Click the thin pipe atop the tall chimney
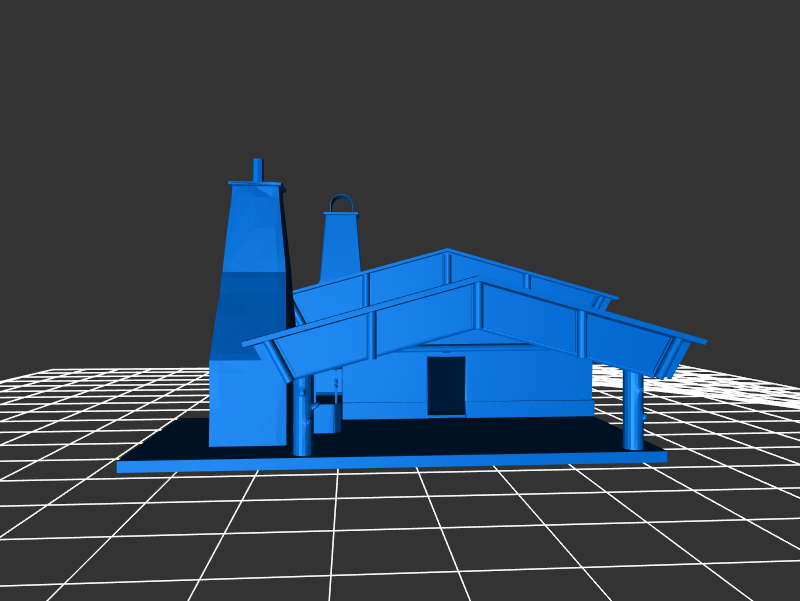The height and width of the screenshot is (601, 800). [x=257, y=169]
